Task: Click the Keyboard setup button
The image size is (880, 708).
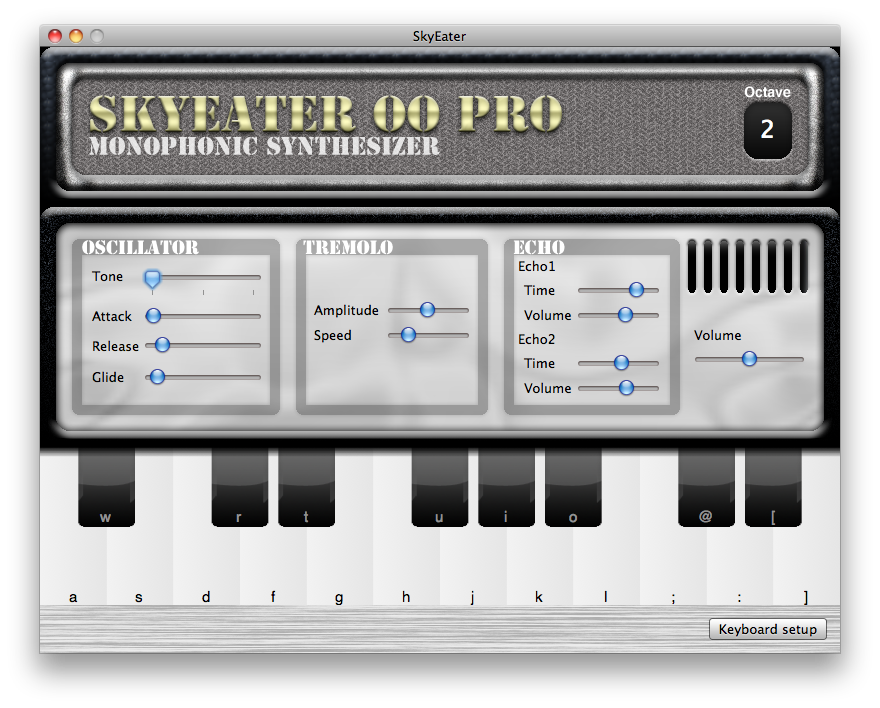Action: pos(768,629)
